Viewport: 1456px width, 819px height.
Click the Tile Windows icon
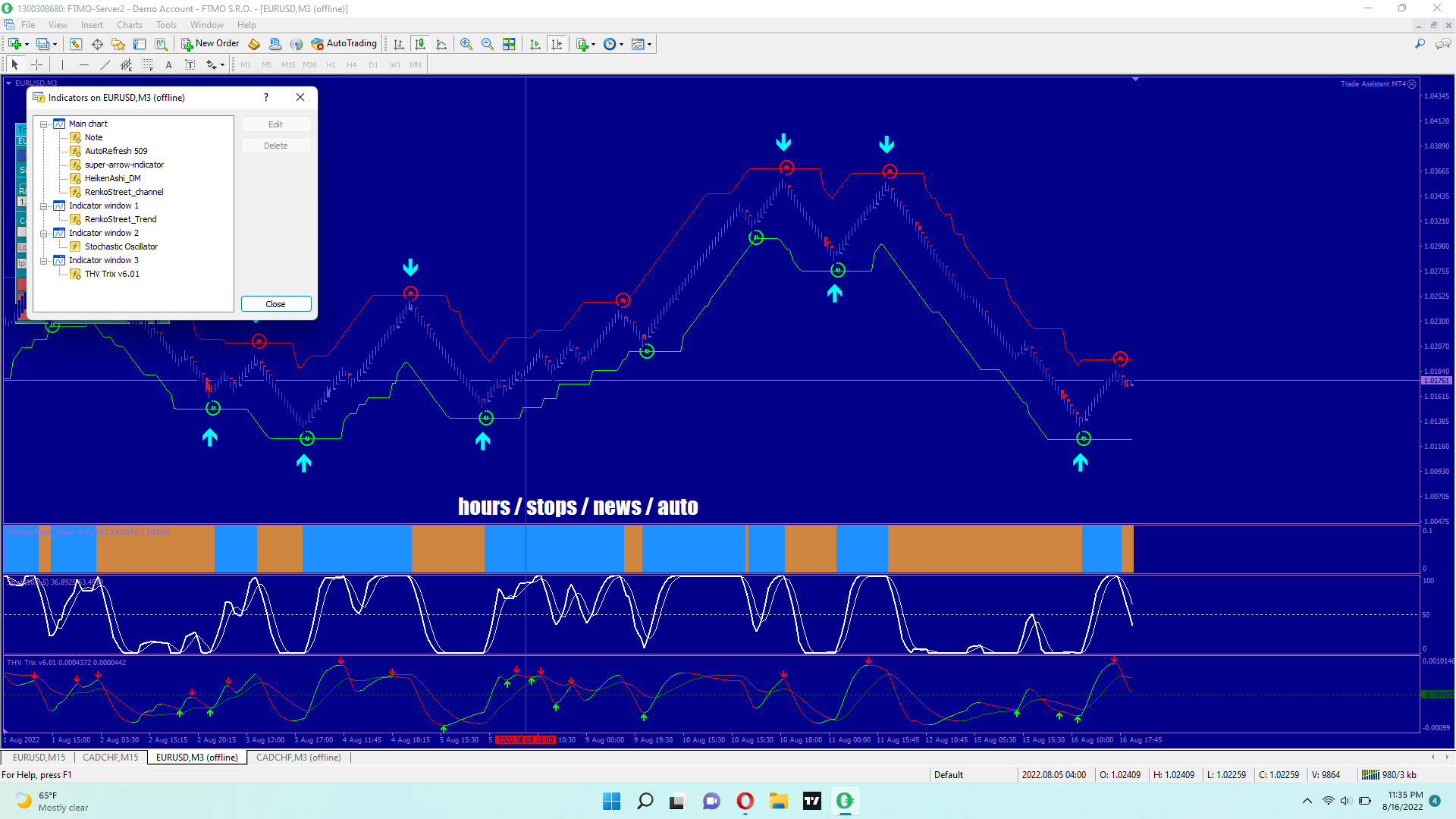509,44
